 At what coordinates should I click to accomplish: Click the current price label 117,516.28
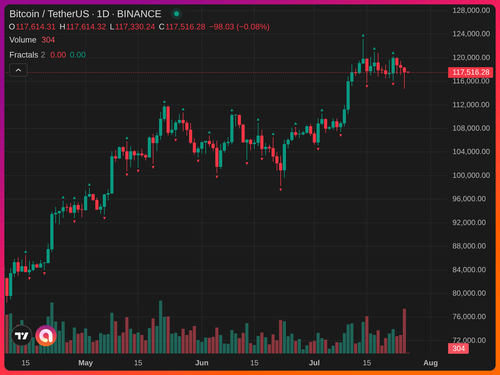pos(471,72)
